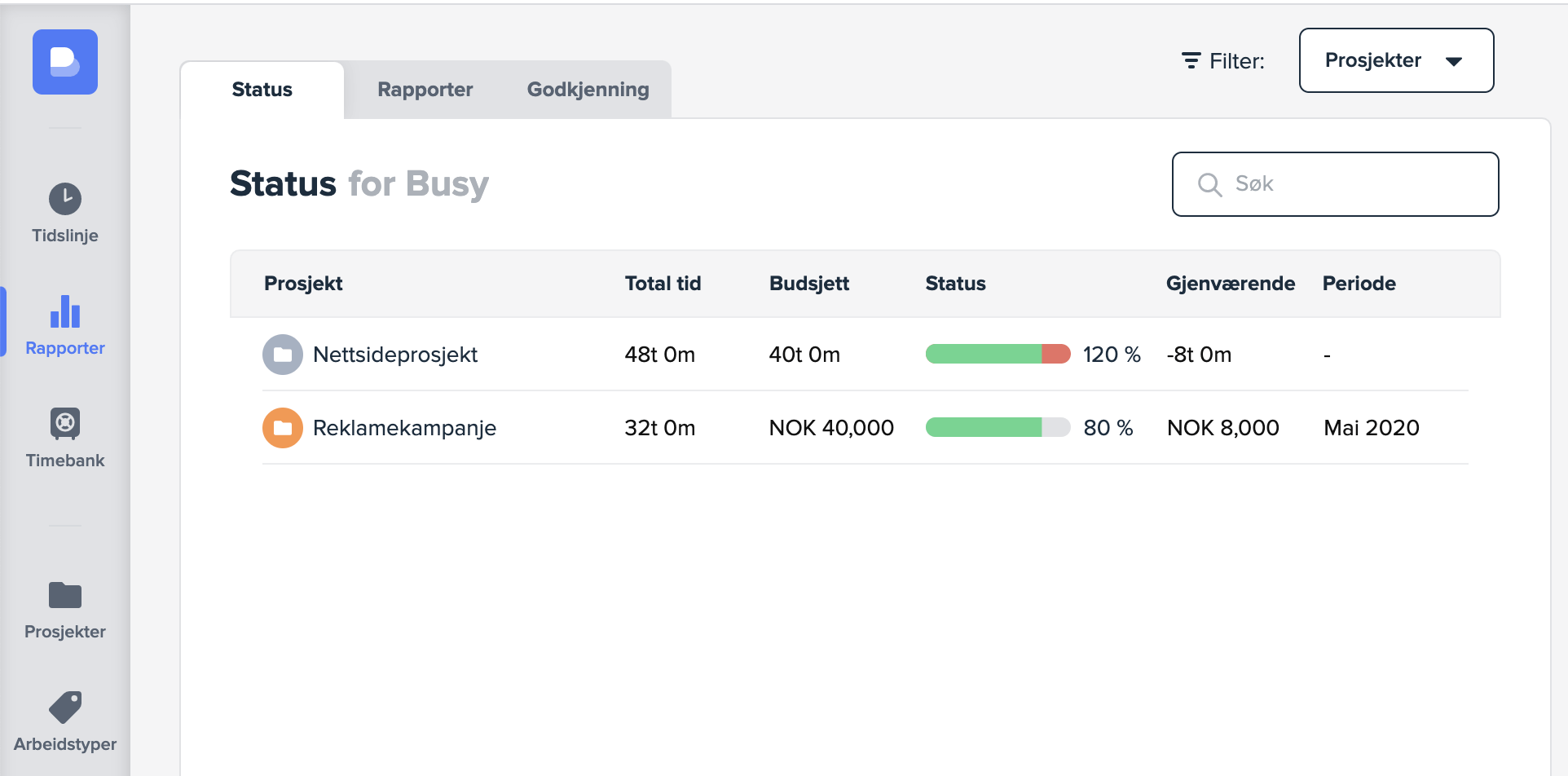1568x776 pixels.
Task: Click the 48t 0m total time value
Action: click(659, 355)
